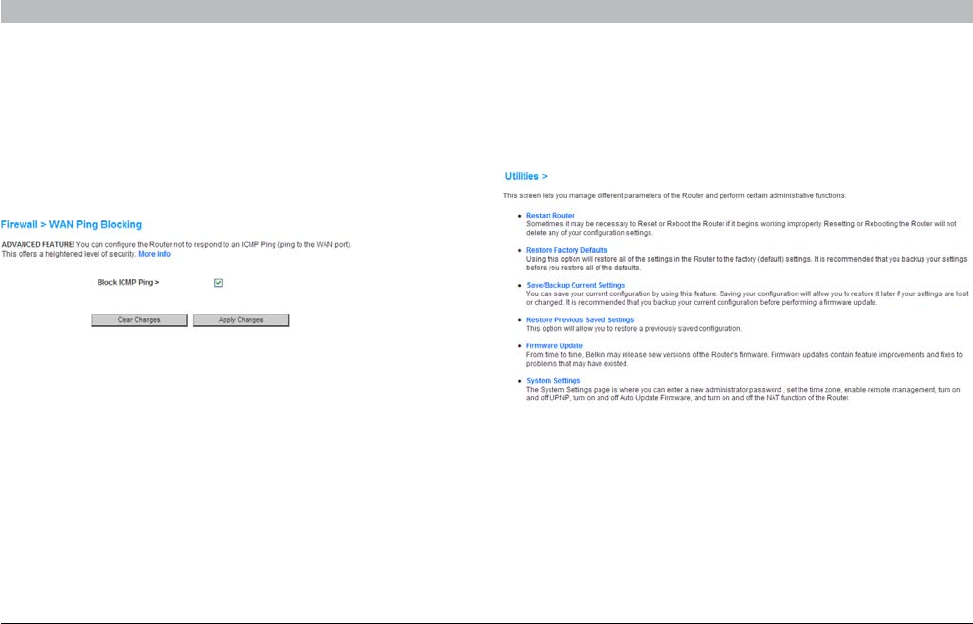The height and width of the screenshot is (624, 973).
Task: Open the Restore Factory Defaults link
Action: click(567, 250)
